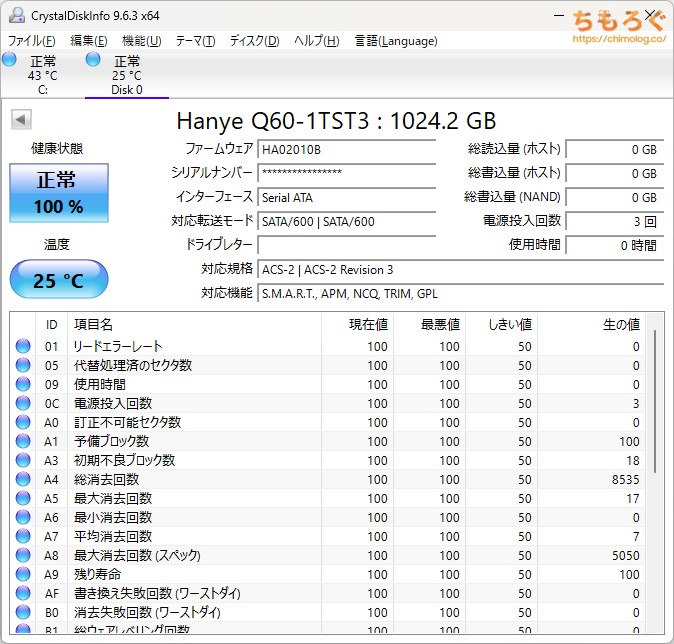Click the S.M.A.R.T., APM, NCQ features field
The height and width of the screenshot is (644, 674).
click(x=461, y=294)
